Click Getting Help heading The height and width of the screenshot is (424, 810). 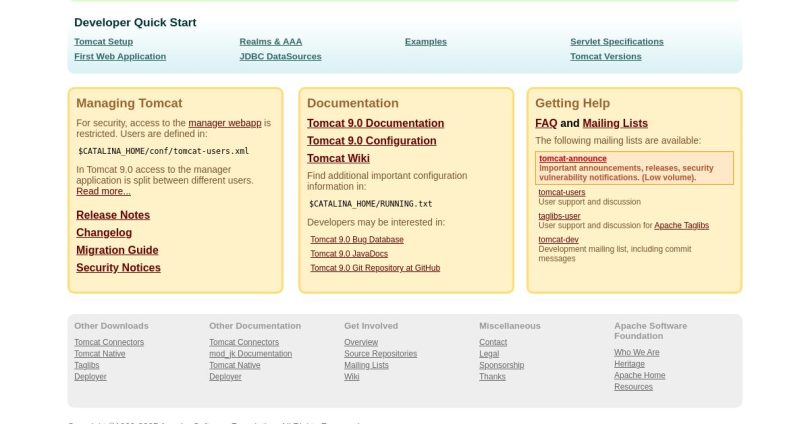click(572, 103)
